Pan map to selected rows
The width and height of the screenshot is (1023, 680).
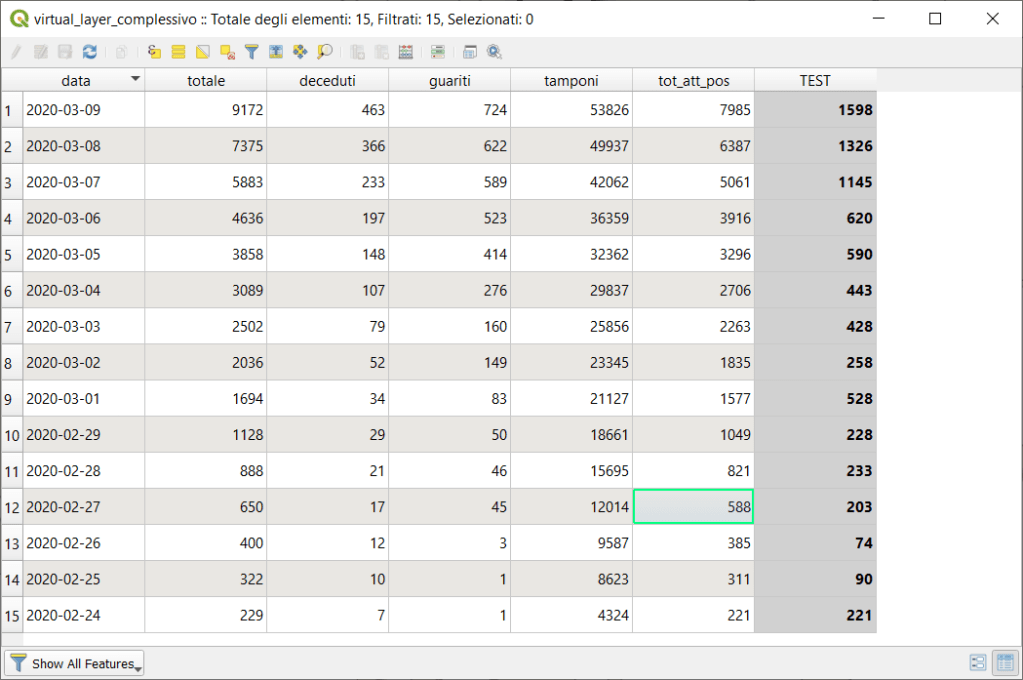(x=300, y=52)
